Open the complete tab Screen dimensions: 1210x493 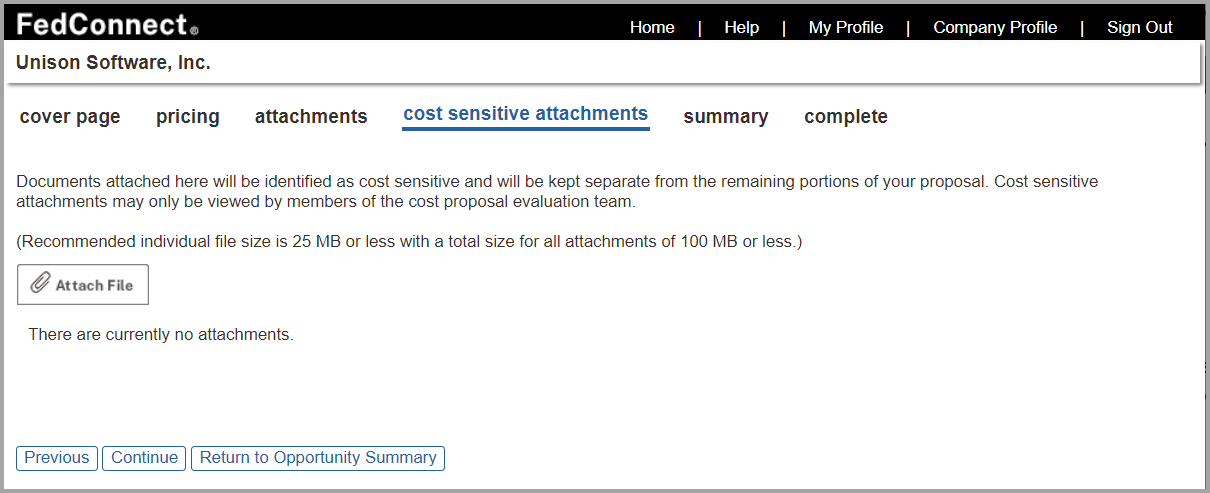[846, 117]
